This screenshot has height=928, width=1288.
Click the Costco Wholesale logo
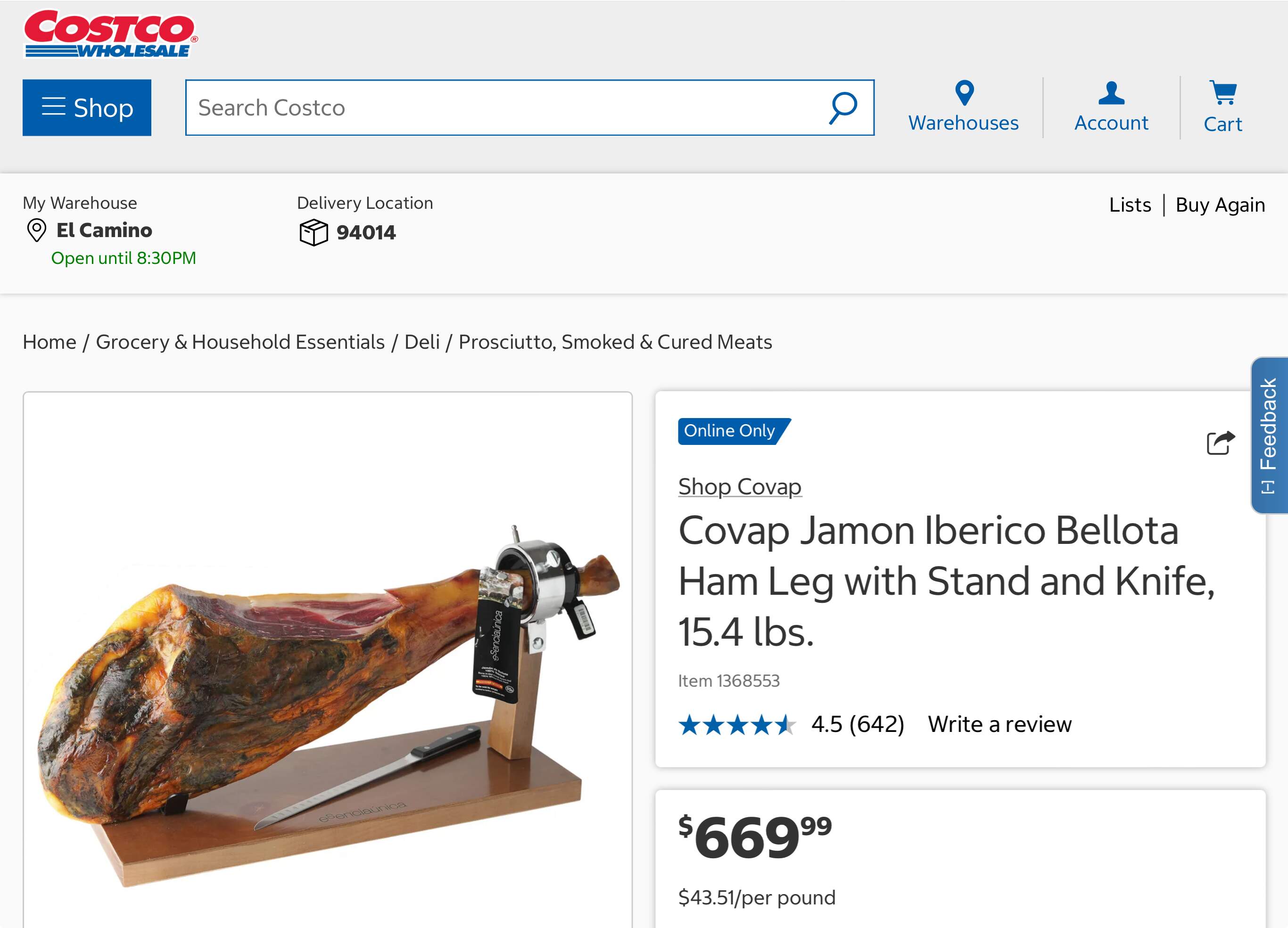[x=110, y=34]
